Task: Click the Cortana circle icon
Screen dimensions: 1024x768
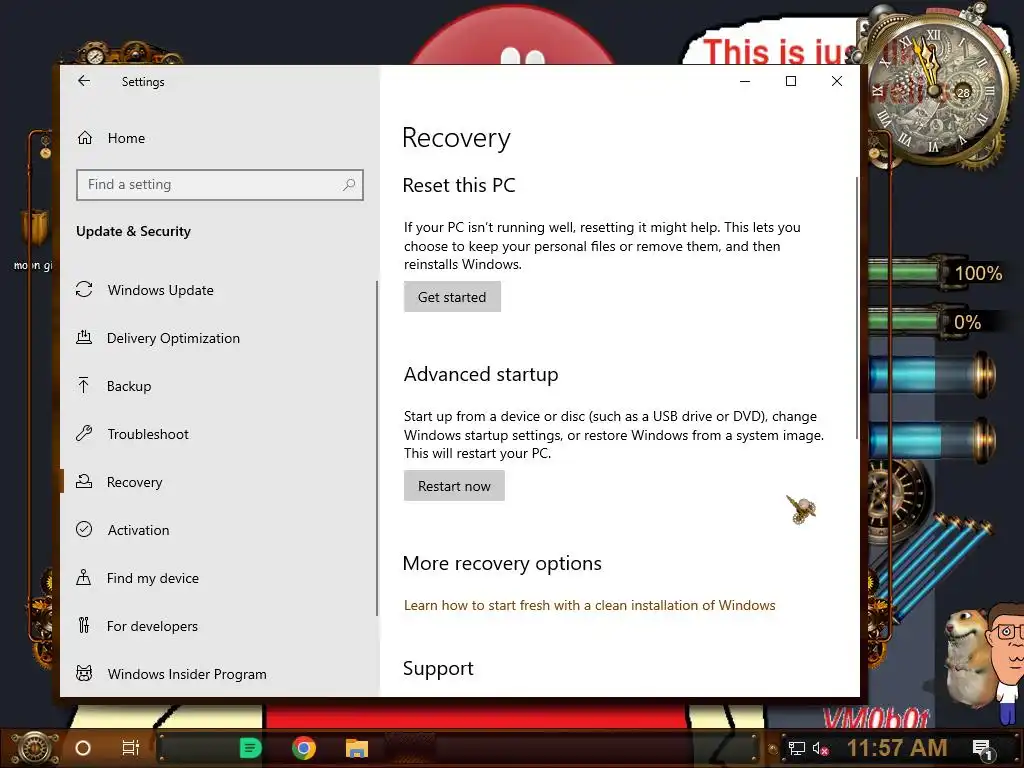Action: [x=83, y=748]
